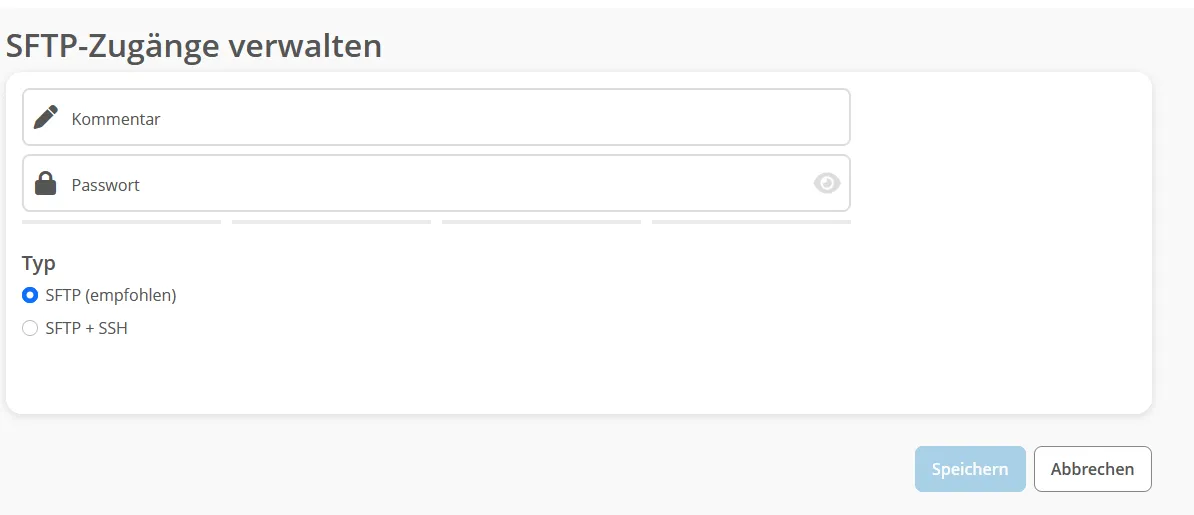Click first password strength bar segment

tap(122, 222)
